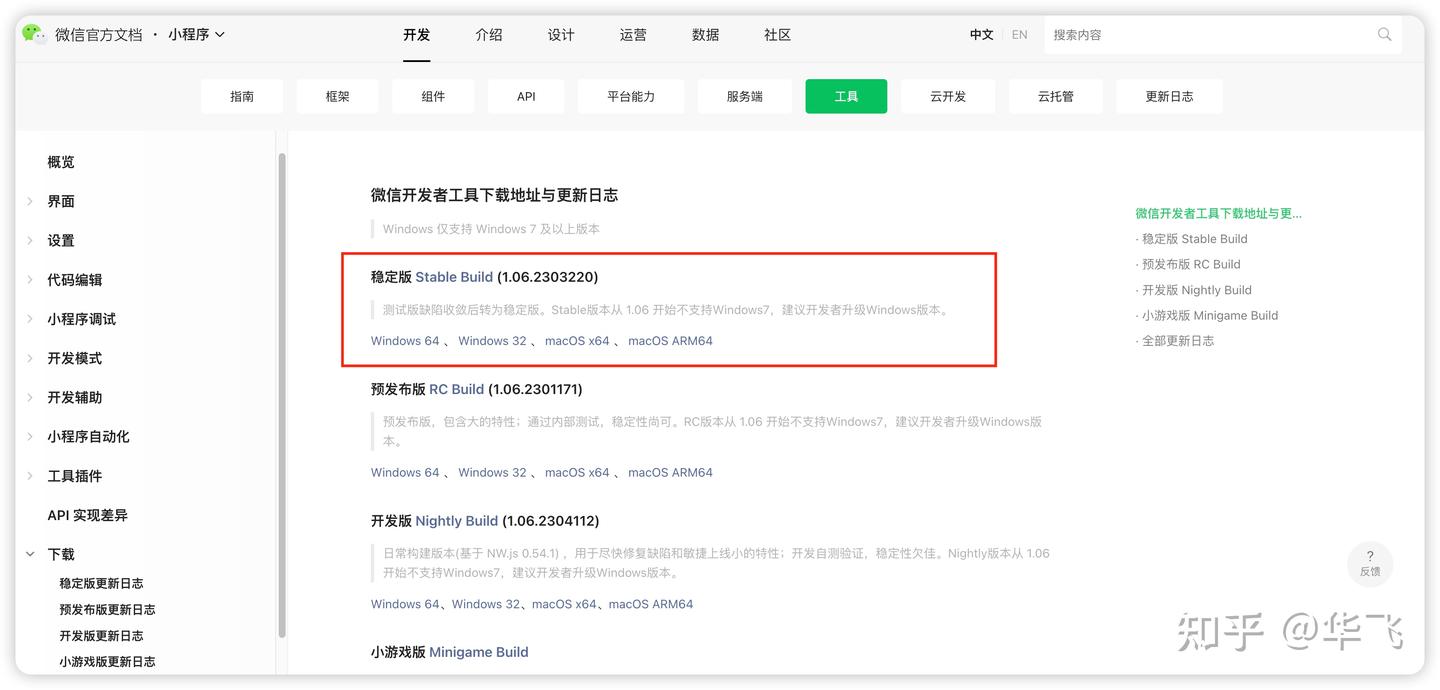
Task: Select the 组件 sub-navigation button
Action: pos(433,96)
